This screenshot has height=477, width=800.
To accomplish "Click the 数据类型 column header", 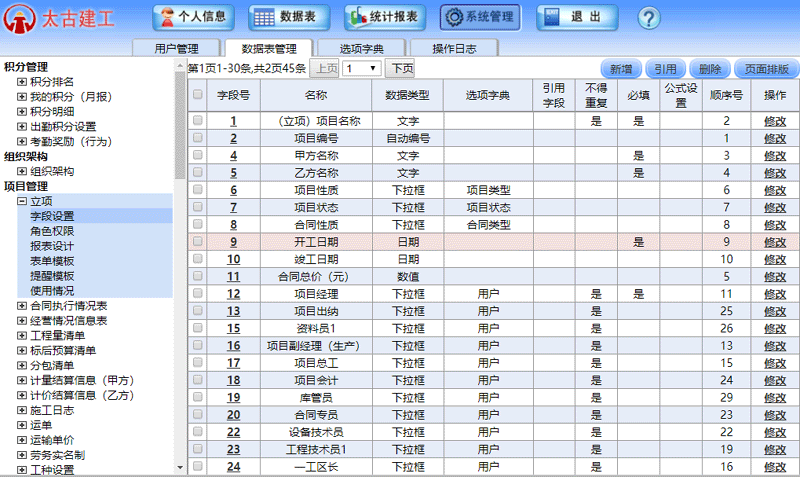I will tap(407, 95).
